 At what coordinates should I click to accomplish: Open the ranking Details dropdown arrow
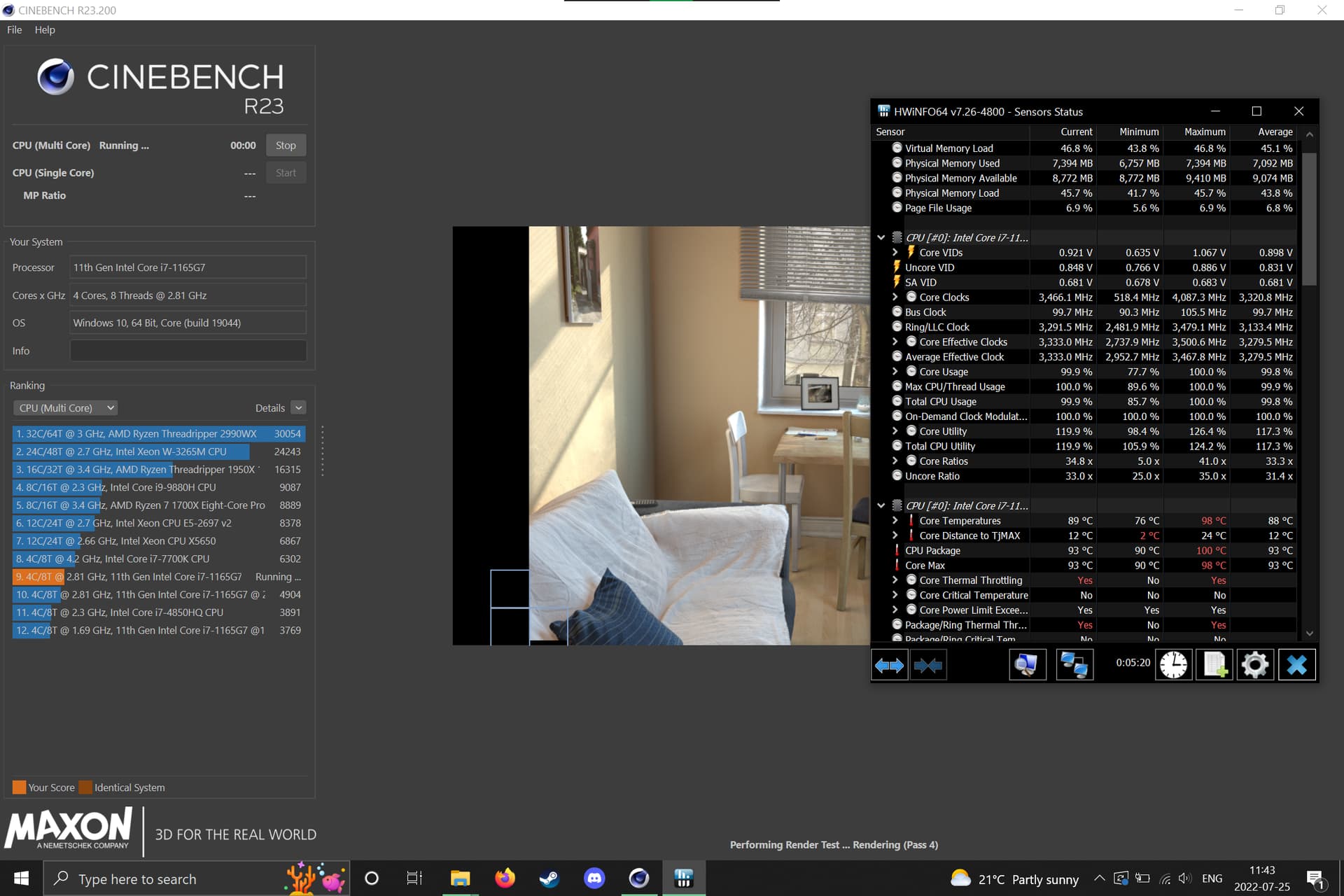299,407
